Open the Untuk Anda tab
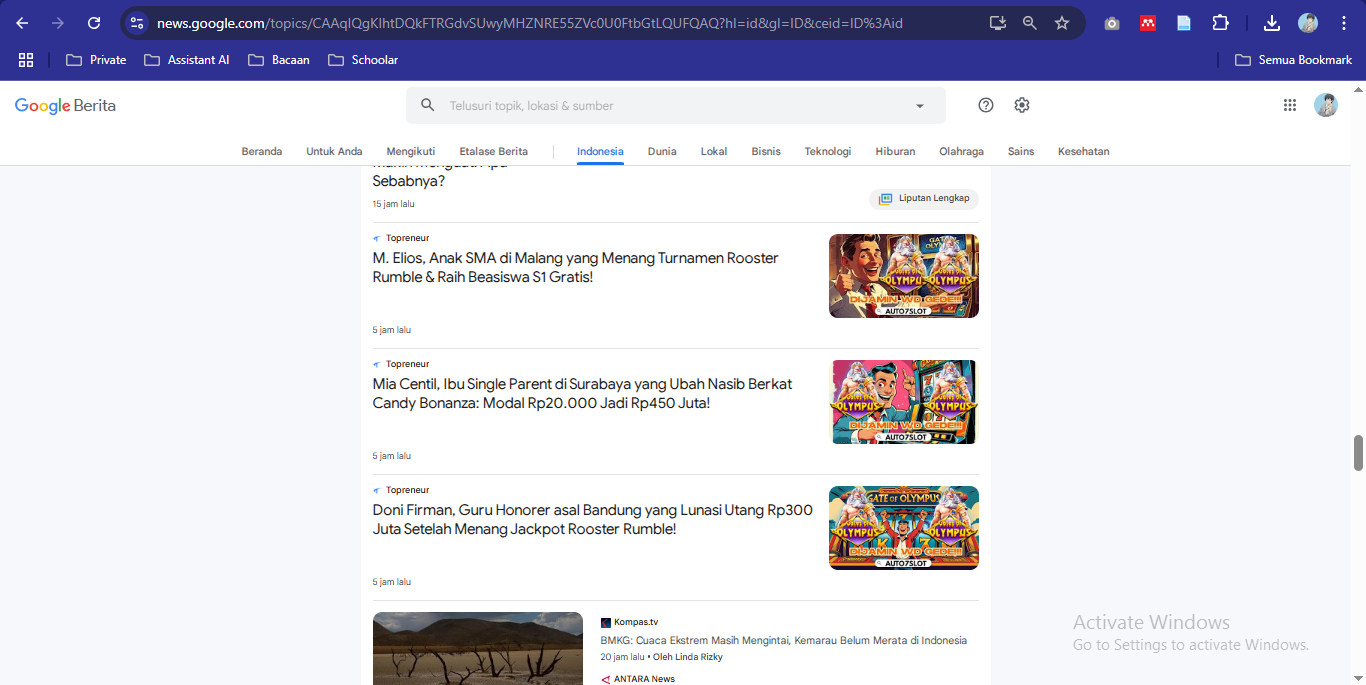The width and height of the screenshot is (1366, 685). (x=334, y=151)
